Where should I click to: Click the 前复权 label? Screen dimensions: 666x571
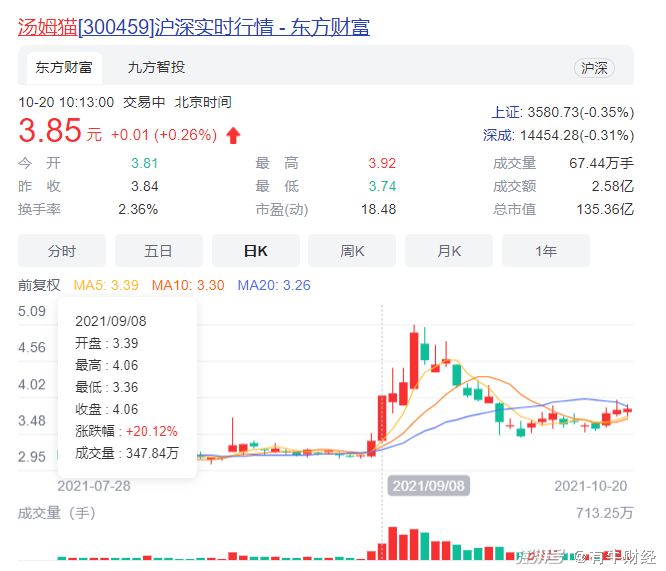click(x=39, y=285)
